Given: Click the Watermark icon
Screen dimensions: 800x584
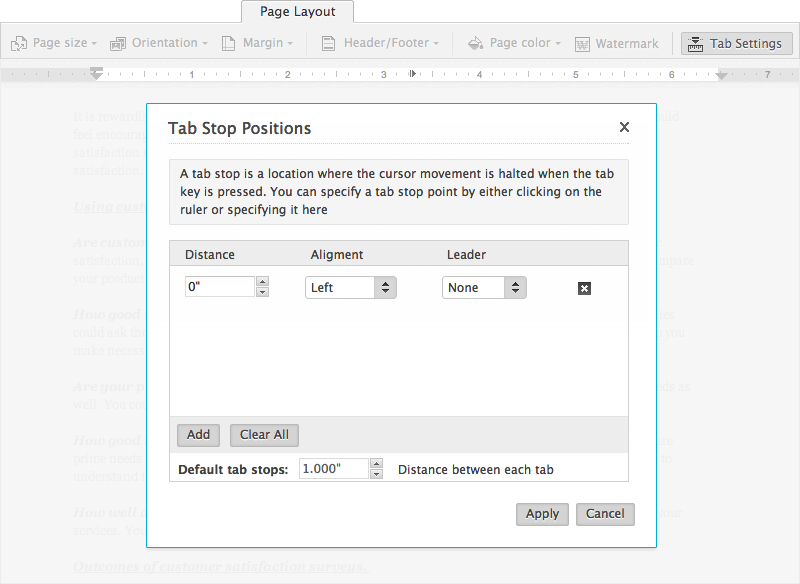Looking at the screenshot, I should click(582, 44).
